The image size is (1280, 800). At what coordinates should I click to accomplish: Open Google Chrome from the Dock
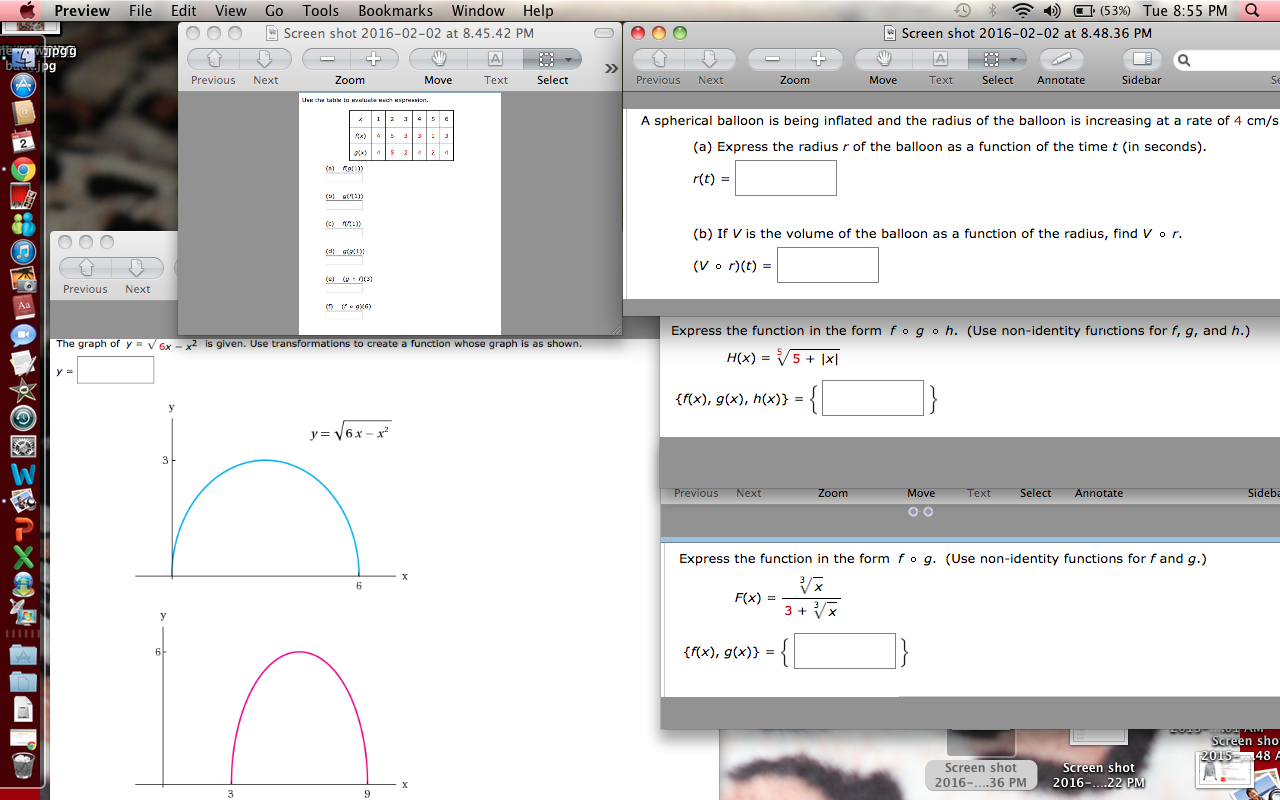(x=23, y=170)
